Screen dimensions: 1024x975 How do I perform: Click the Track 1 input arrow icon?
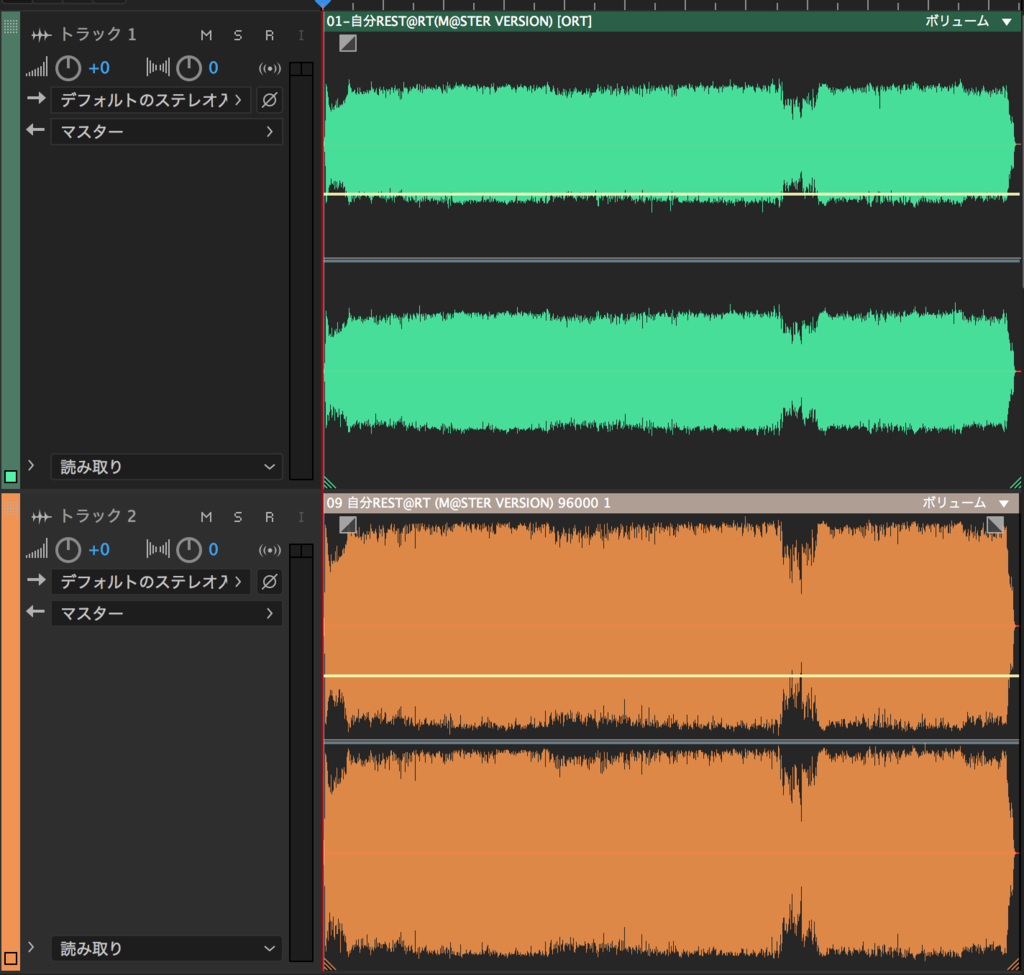click(37, 99)
